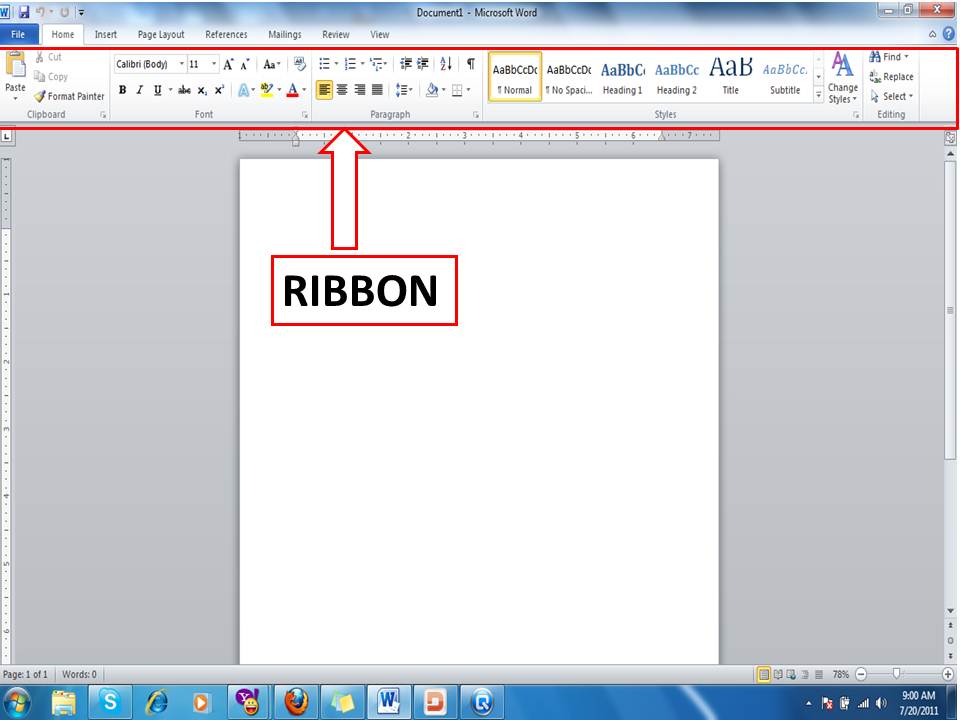Click the Grow Font icon
Viewport: 960px width, 720px height.
pyautogui.click(x=228, y=62)
